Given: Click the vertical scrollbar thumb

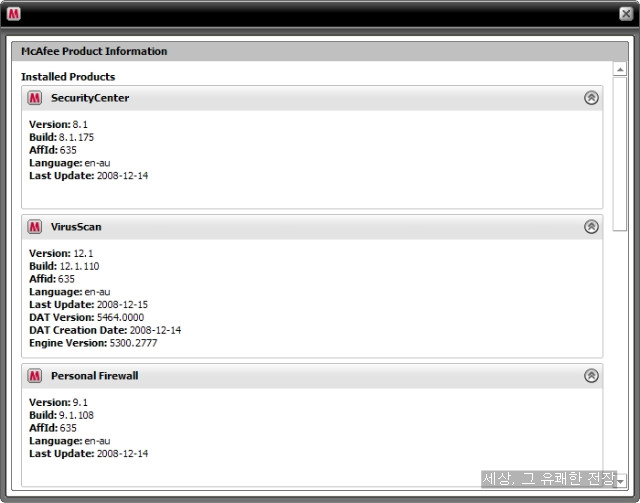Looking at the screenshot, I should 620,154.
